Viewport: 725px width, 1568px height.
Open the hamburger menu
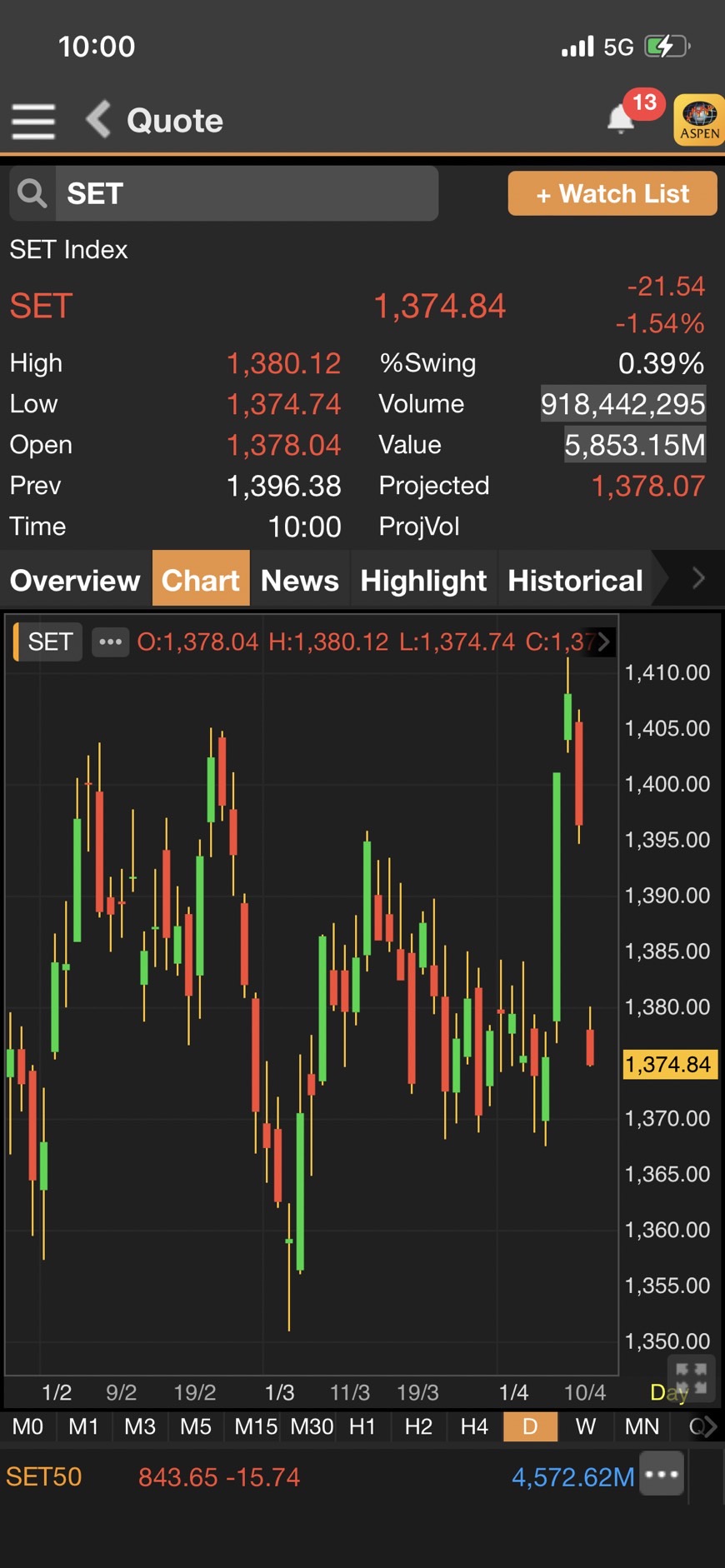tap(33, 121)
